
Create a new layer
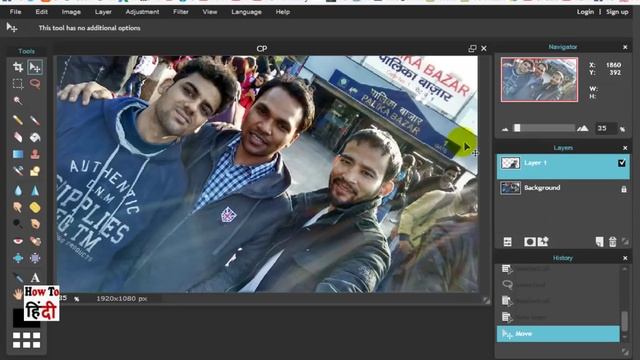[599, 242]
